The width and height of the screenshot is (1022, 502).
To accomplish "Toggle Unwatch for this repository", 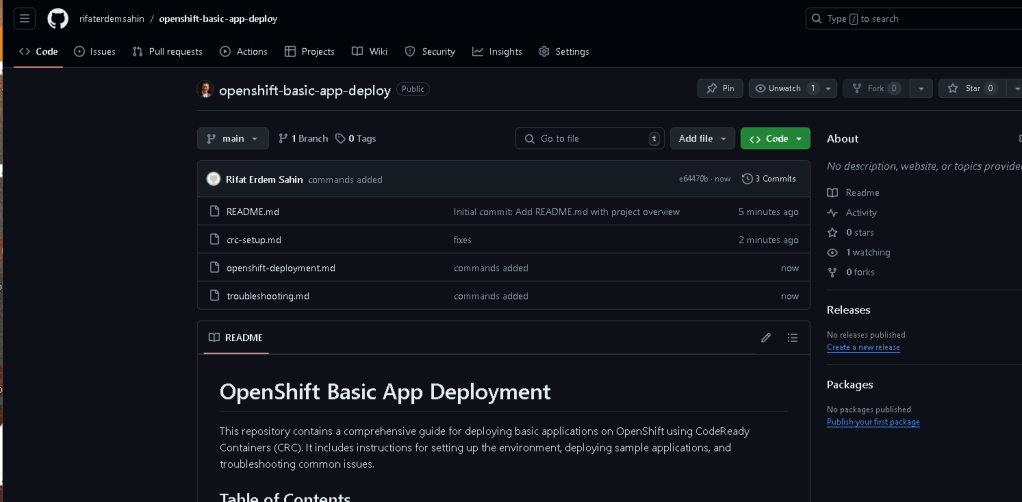I will pyautogui.click(x=784, y=89).
